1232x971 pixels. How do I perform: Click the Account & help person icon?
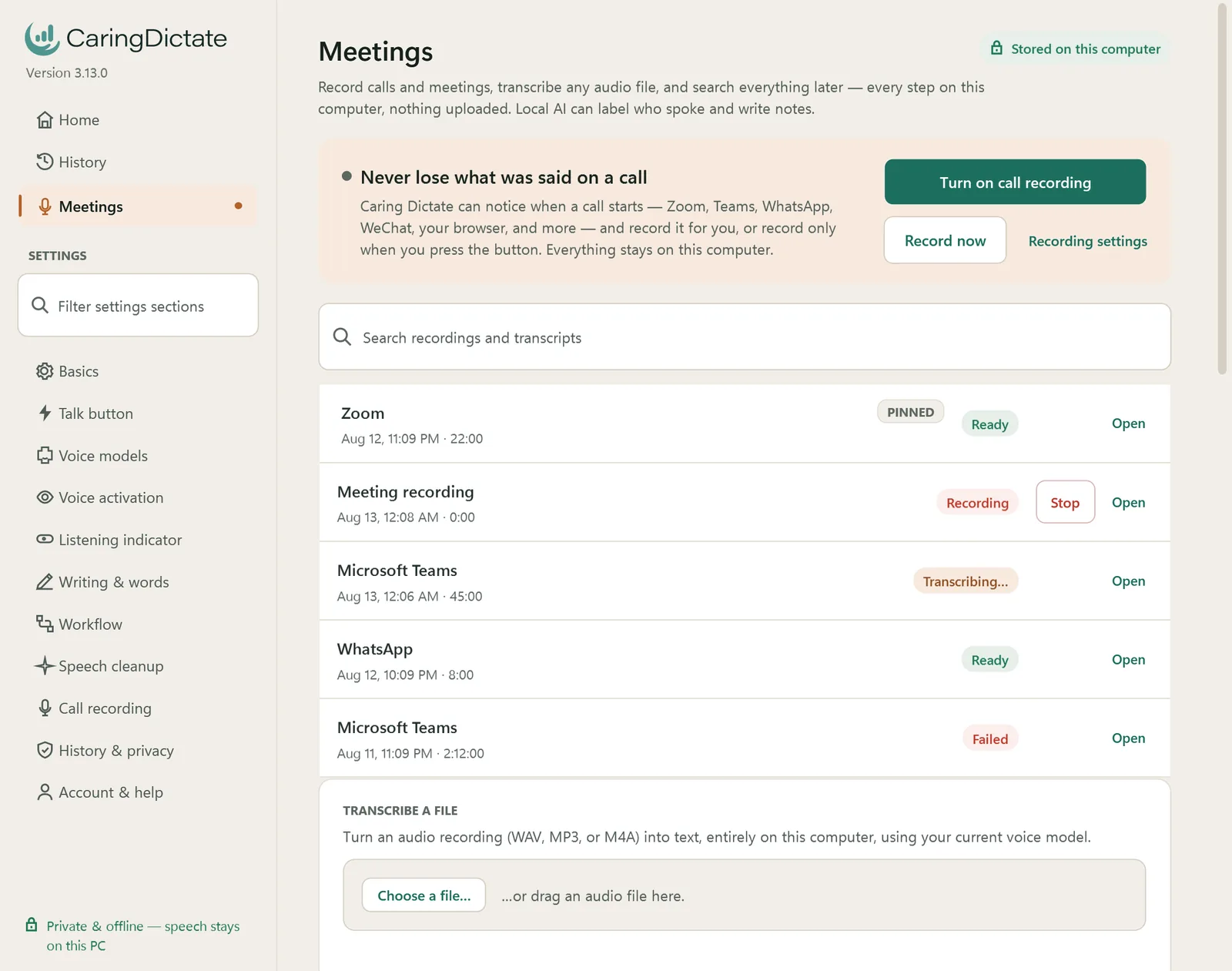click(x=45, y=792)
